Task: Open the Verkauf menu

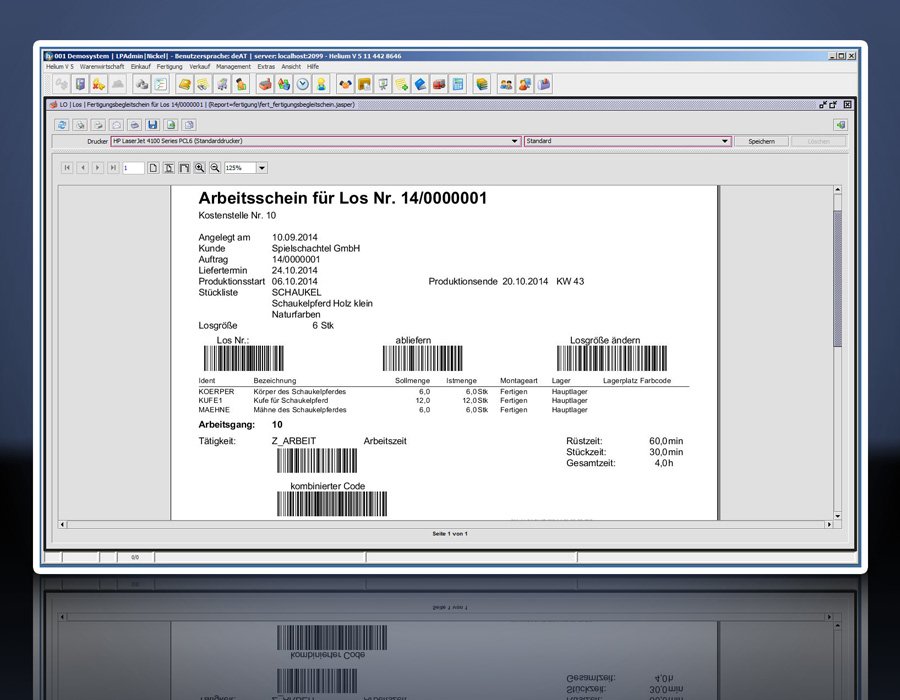Action: pos(200,67)
